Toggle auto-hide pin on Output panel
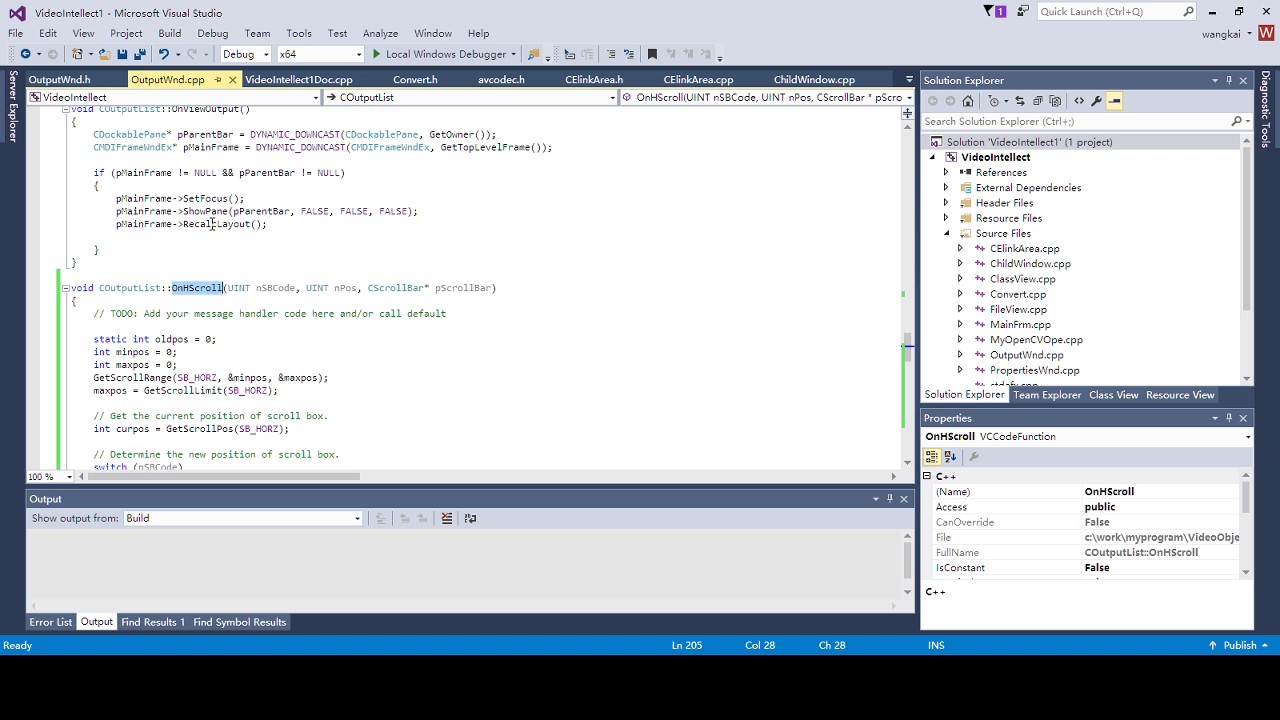This screenshot has width=1280, height=720. [889, 498]
